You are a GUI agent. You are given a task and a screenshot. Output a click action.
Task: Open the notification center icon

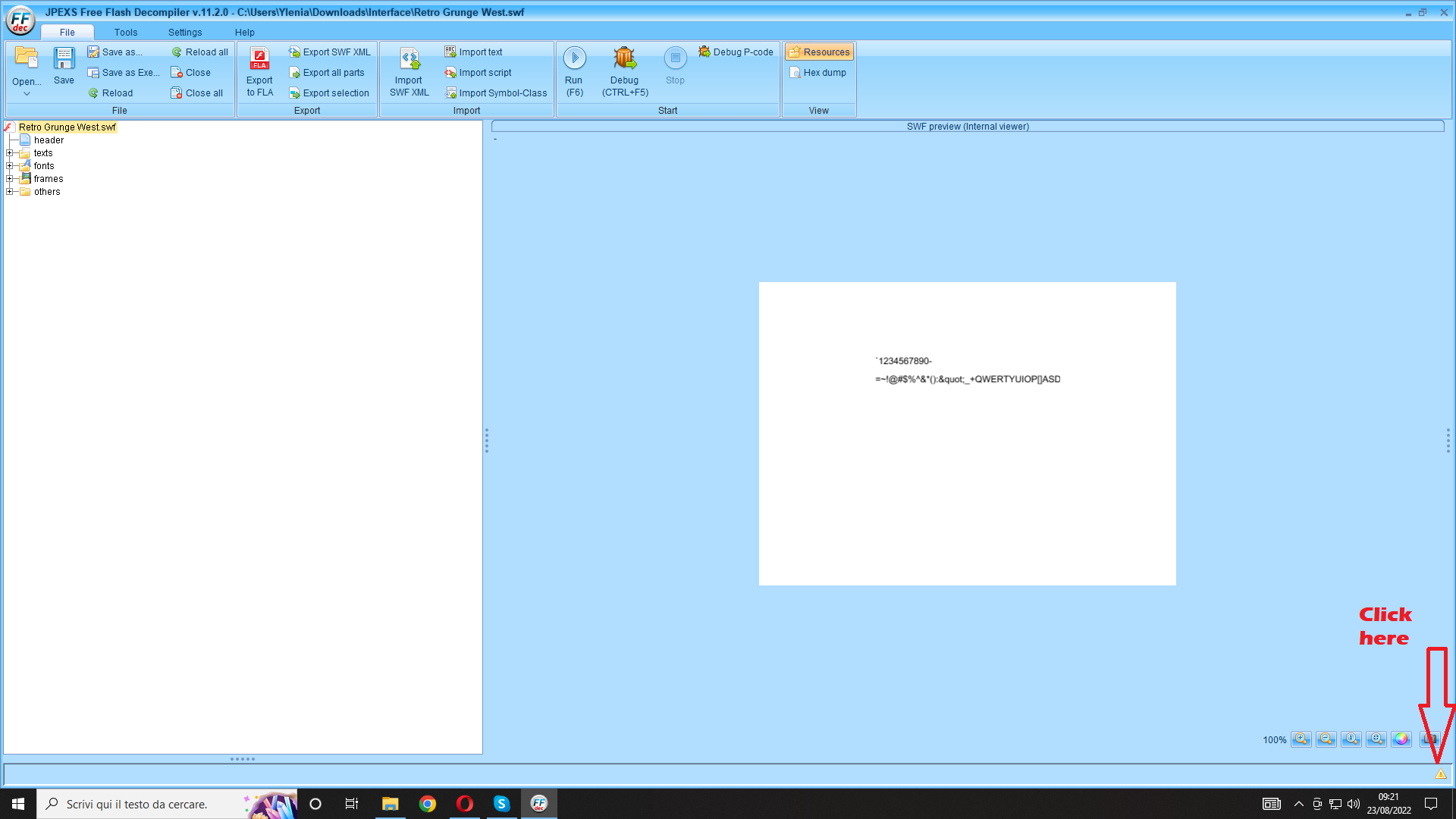(x=1432, y=804)
